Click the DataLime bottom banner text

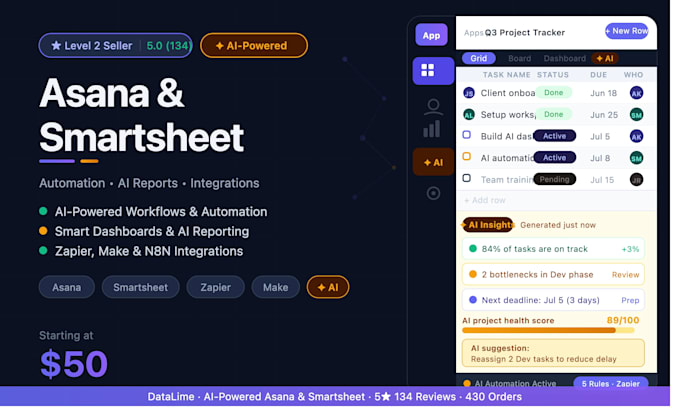pyautogui.click(x=334, y=396)
